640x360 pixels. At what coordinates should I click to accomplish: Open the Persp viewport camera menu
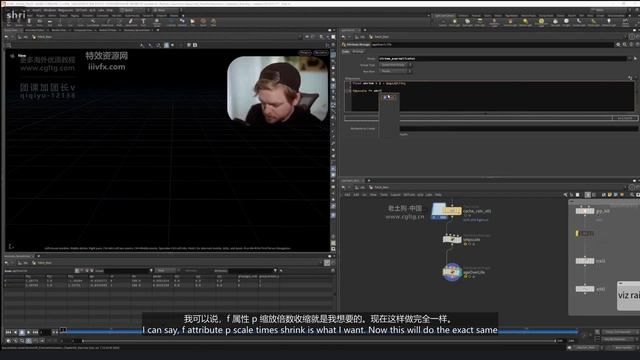[305, 53]
